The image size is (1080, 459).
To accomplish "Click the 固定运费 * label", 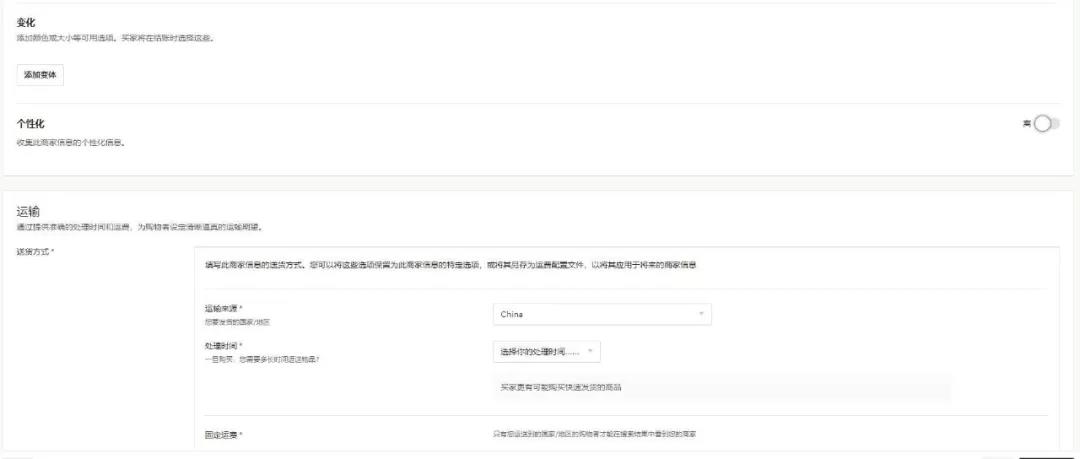I will 224,435.
